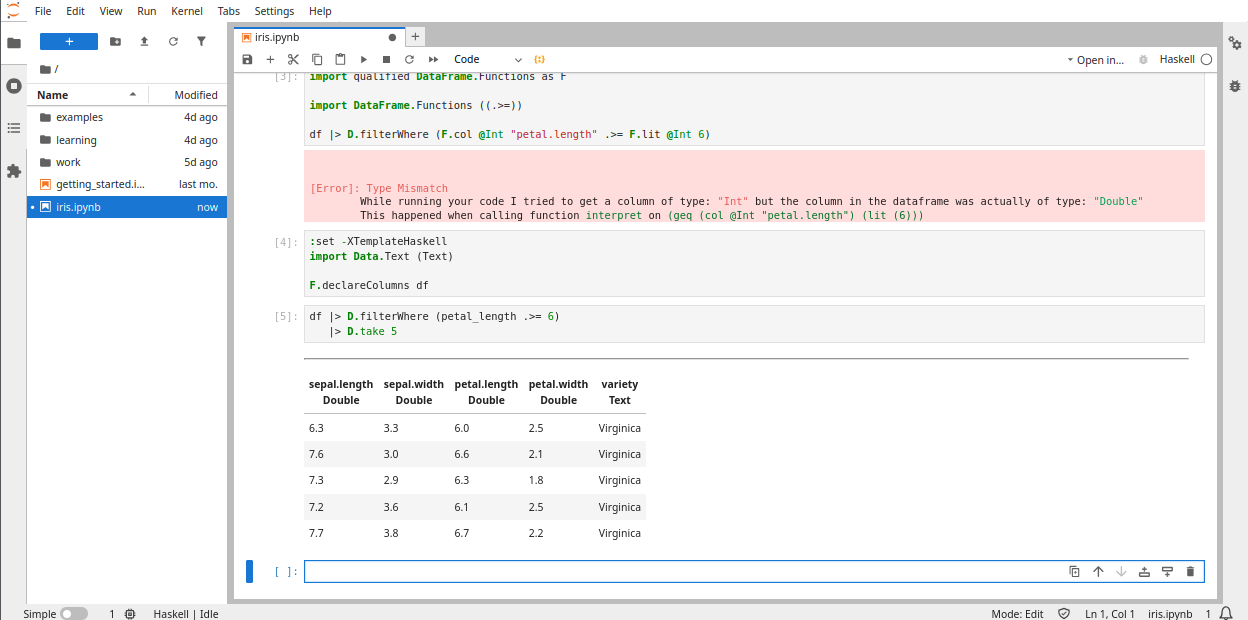Open the examples folder
The height and width of the screenshot is (620, 1248).
[127, 117]
